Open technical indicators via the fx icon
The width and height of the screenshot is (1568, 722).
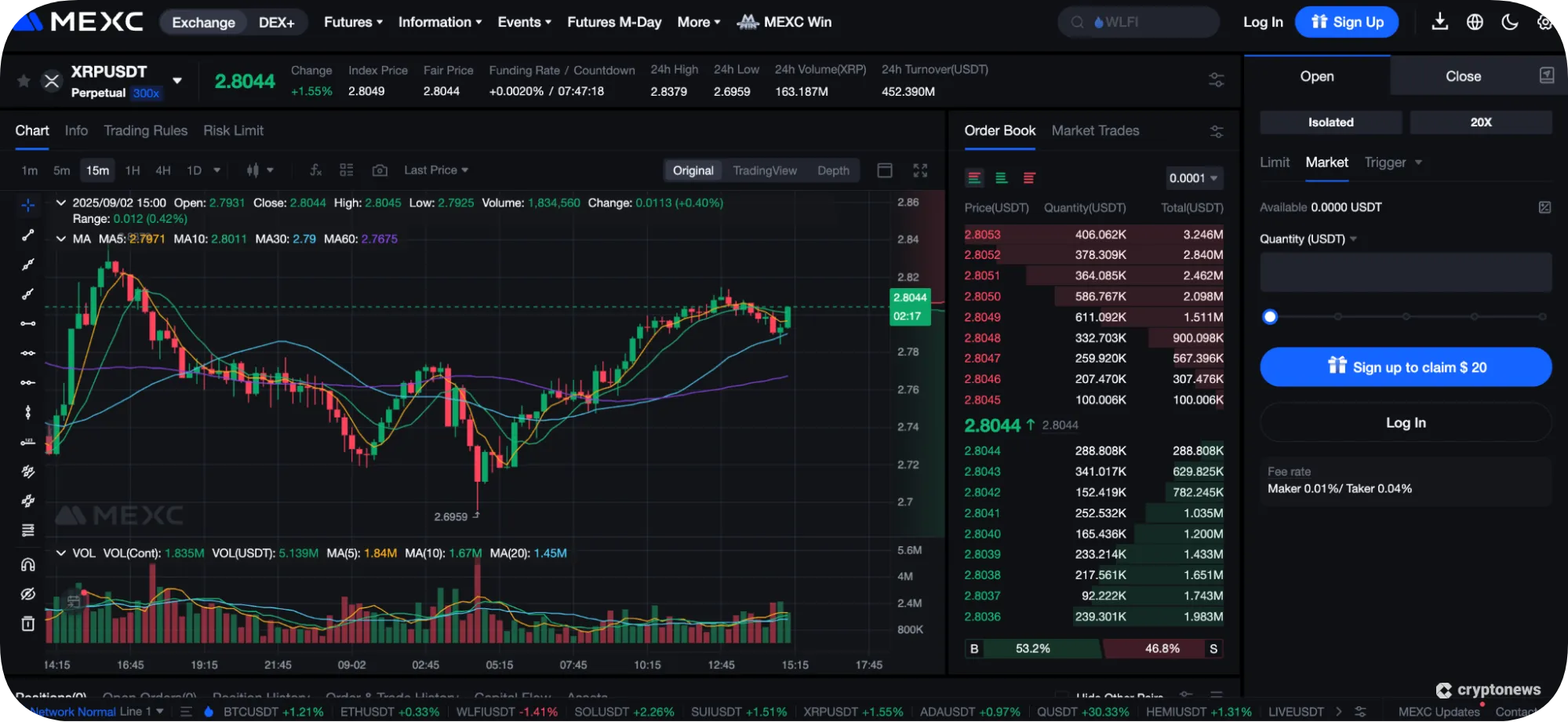[315, 170]
